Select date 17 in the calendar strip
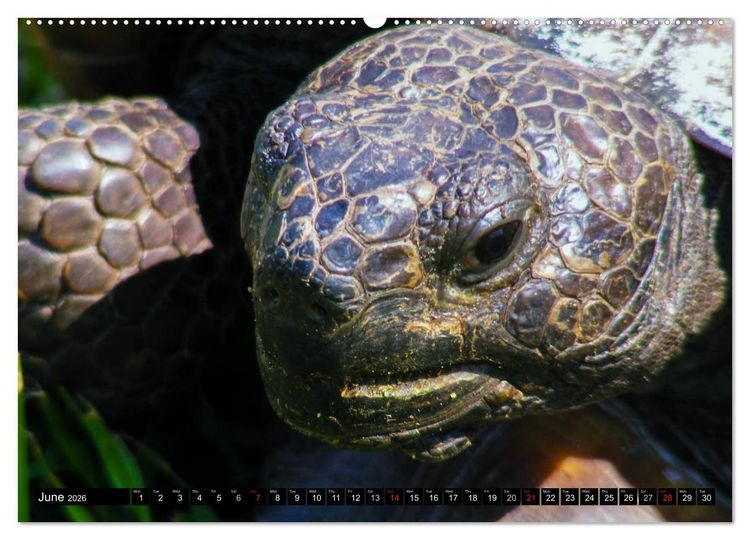 [x=453, y=496]
